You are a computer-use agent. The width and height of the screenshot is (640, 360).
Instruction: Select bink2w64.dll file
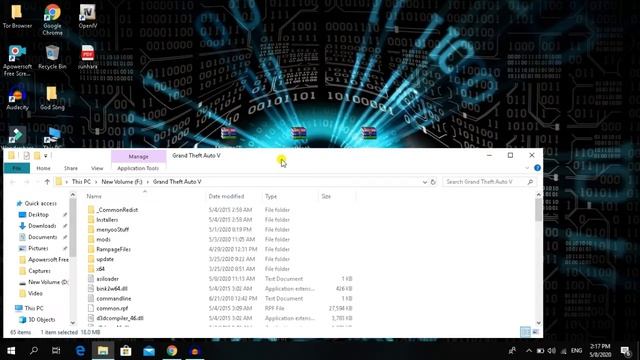[112, 289]
